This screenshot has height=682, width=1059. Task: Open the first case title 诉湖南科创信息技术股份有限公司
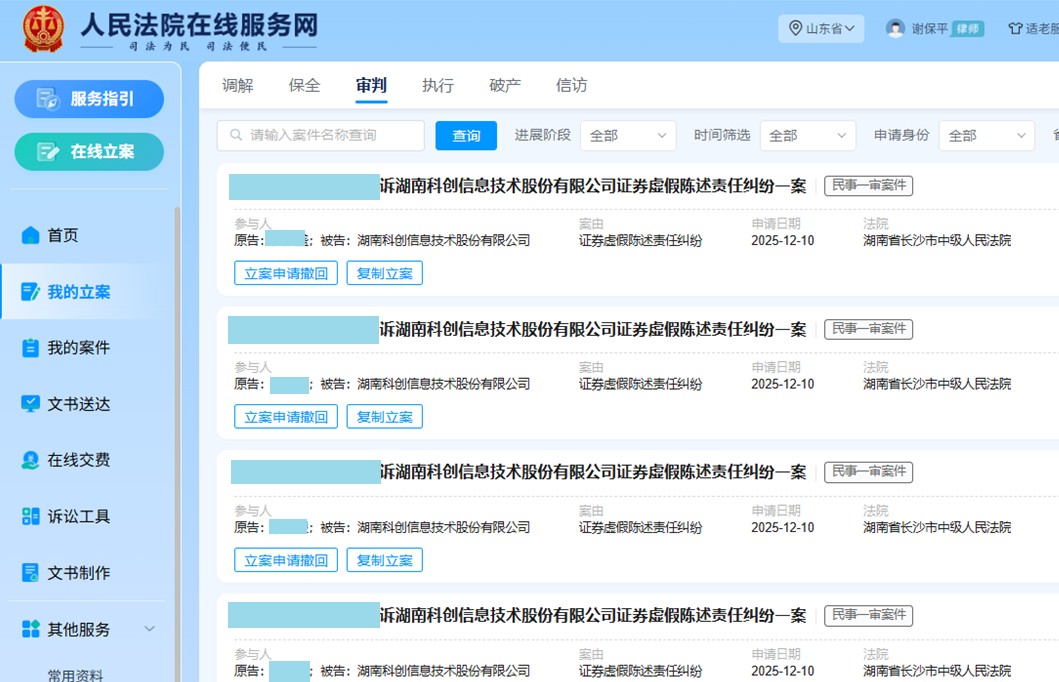point(593,186)
